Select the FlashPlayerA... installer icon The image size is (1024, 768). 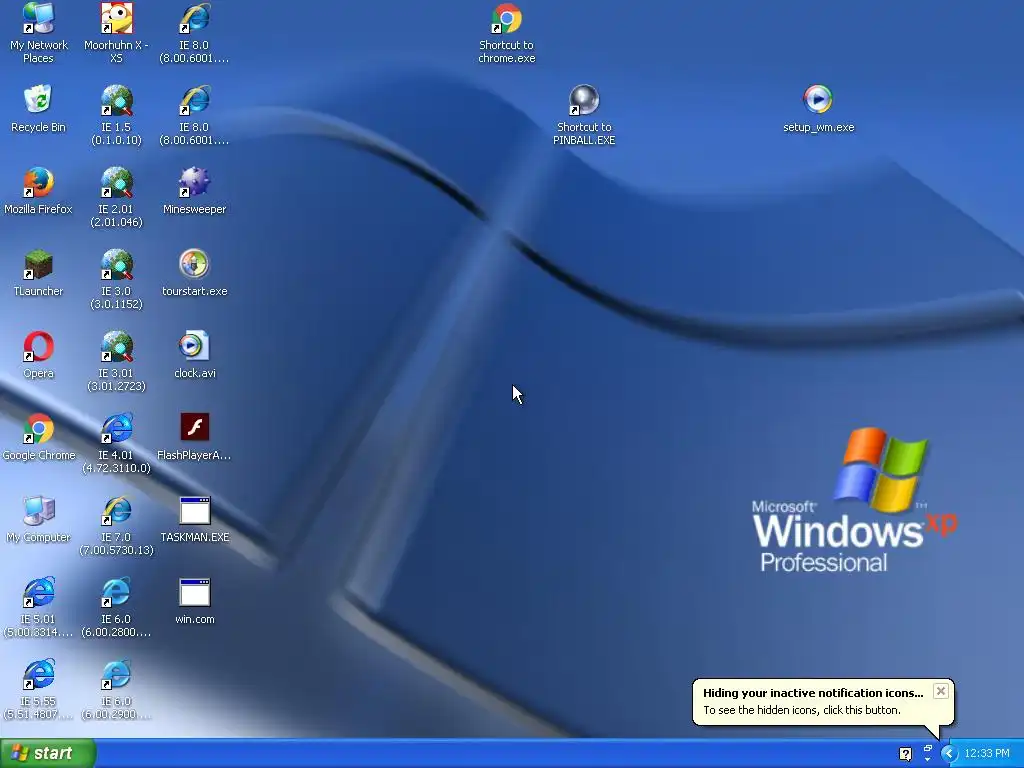(195, 428)
